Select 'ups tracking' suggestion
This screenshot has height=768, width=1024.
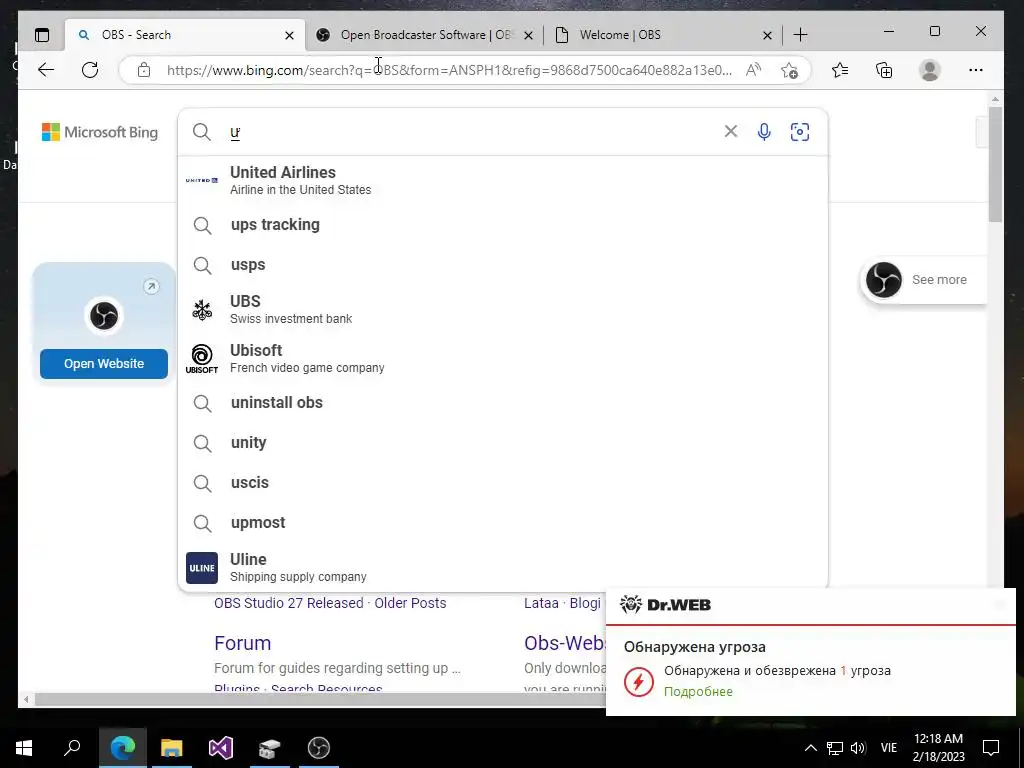tap(503, 225)
